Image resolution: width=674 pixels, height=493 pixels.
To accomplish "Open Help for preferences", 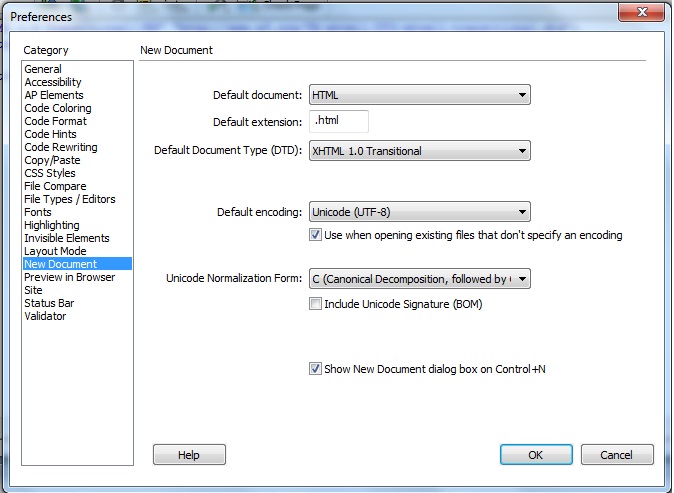I will click(189, 455).
